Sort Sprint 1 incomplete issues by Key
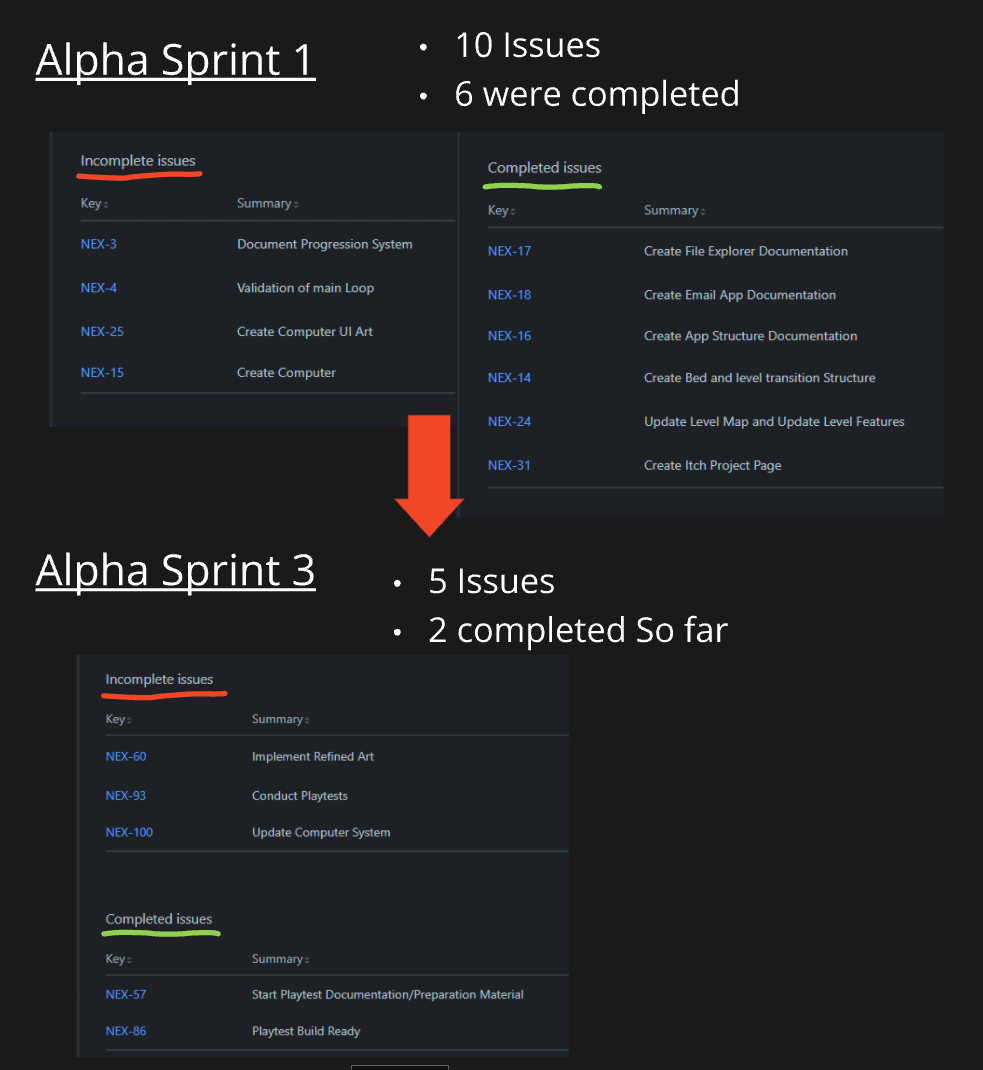 [94, 203]
